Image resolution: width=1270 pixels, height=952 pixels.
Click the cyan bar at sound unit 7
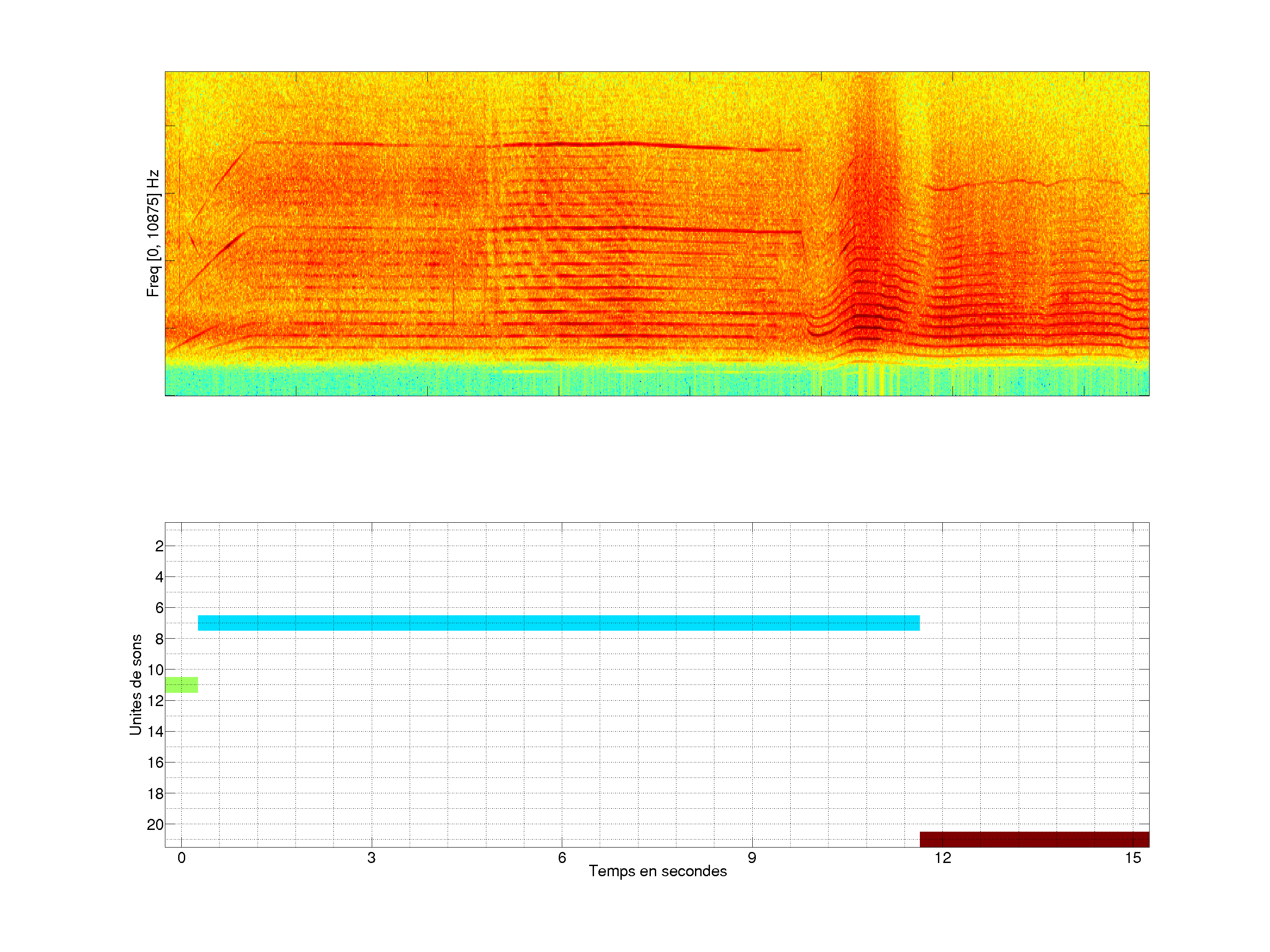tap(558, 623)
